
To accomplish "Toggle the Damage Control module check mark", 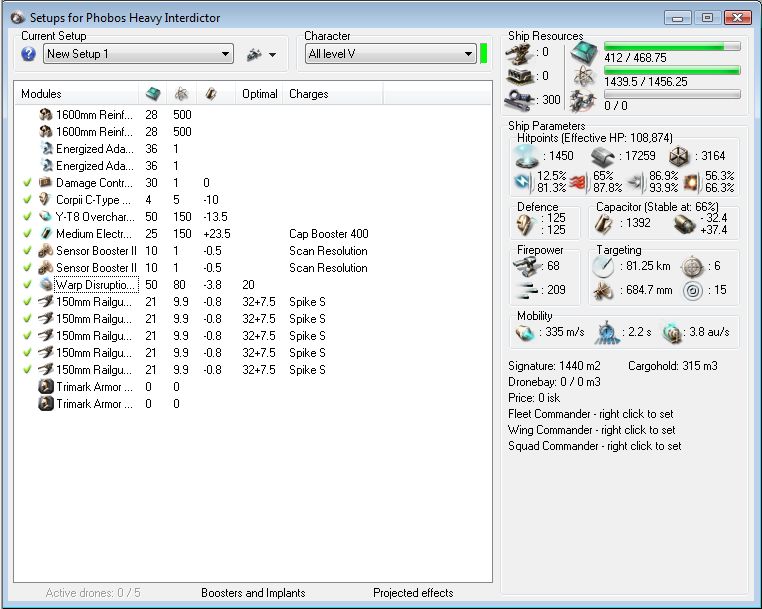I will [27, 183].
